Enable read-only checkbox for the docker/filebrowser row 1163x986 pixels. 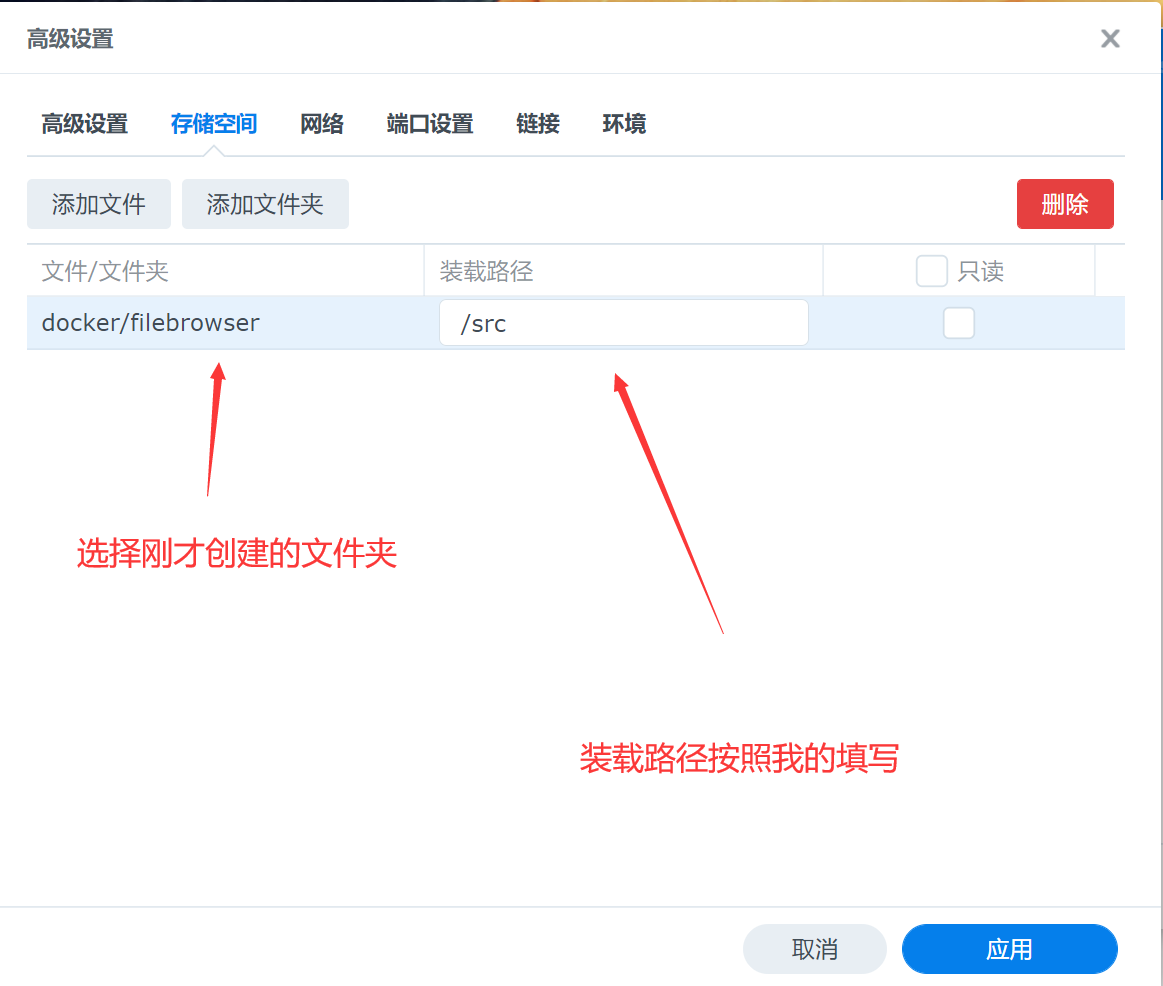959,323
